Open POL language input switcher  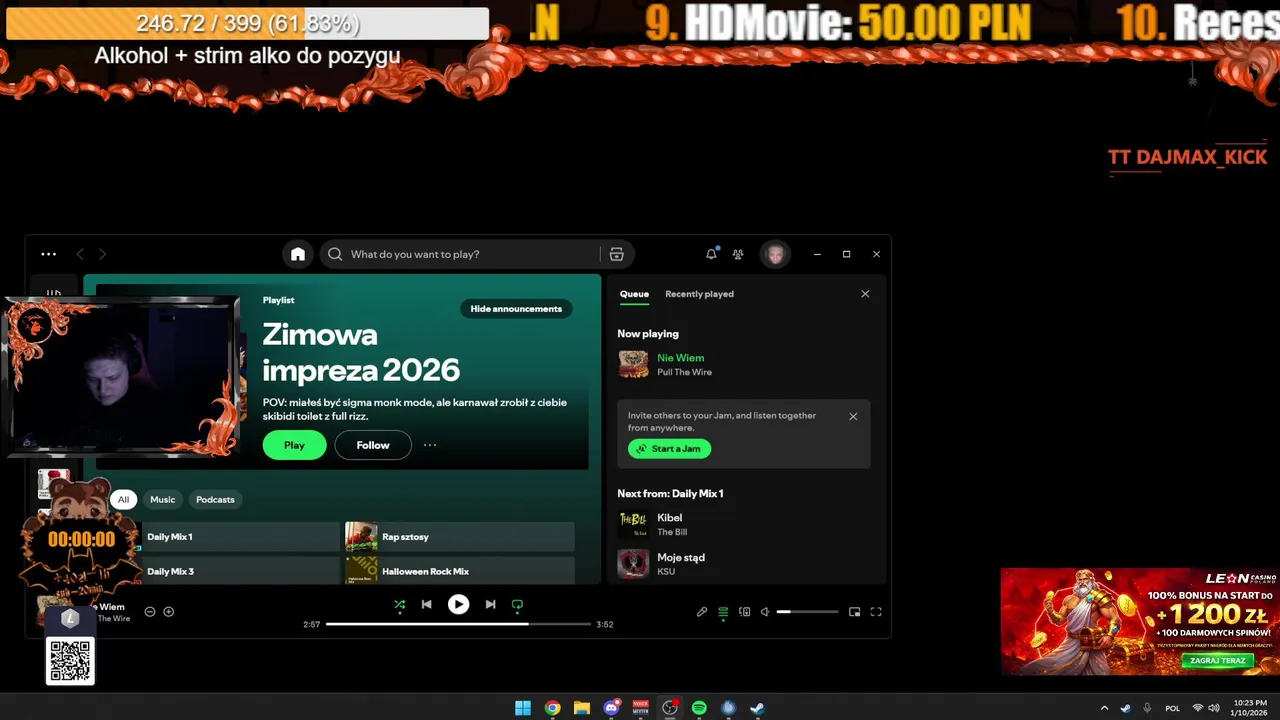(x=1173, y=708)
